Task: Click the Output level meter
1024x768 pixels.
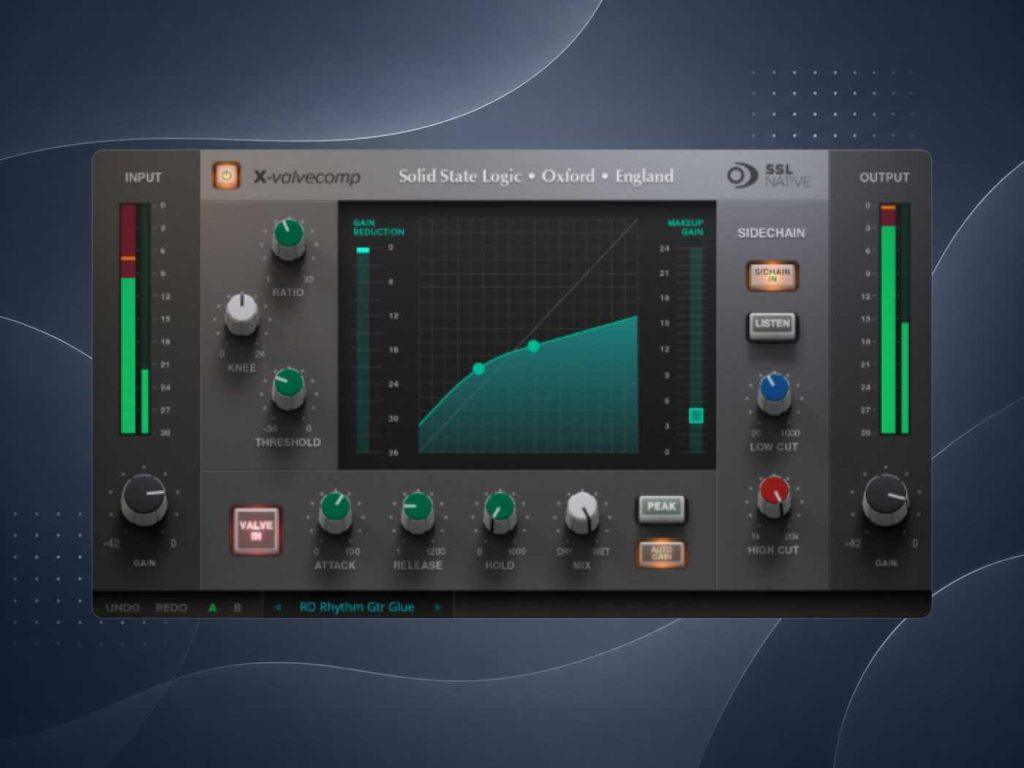Action: coord(895,319)
